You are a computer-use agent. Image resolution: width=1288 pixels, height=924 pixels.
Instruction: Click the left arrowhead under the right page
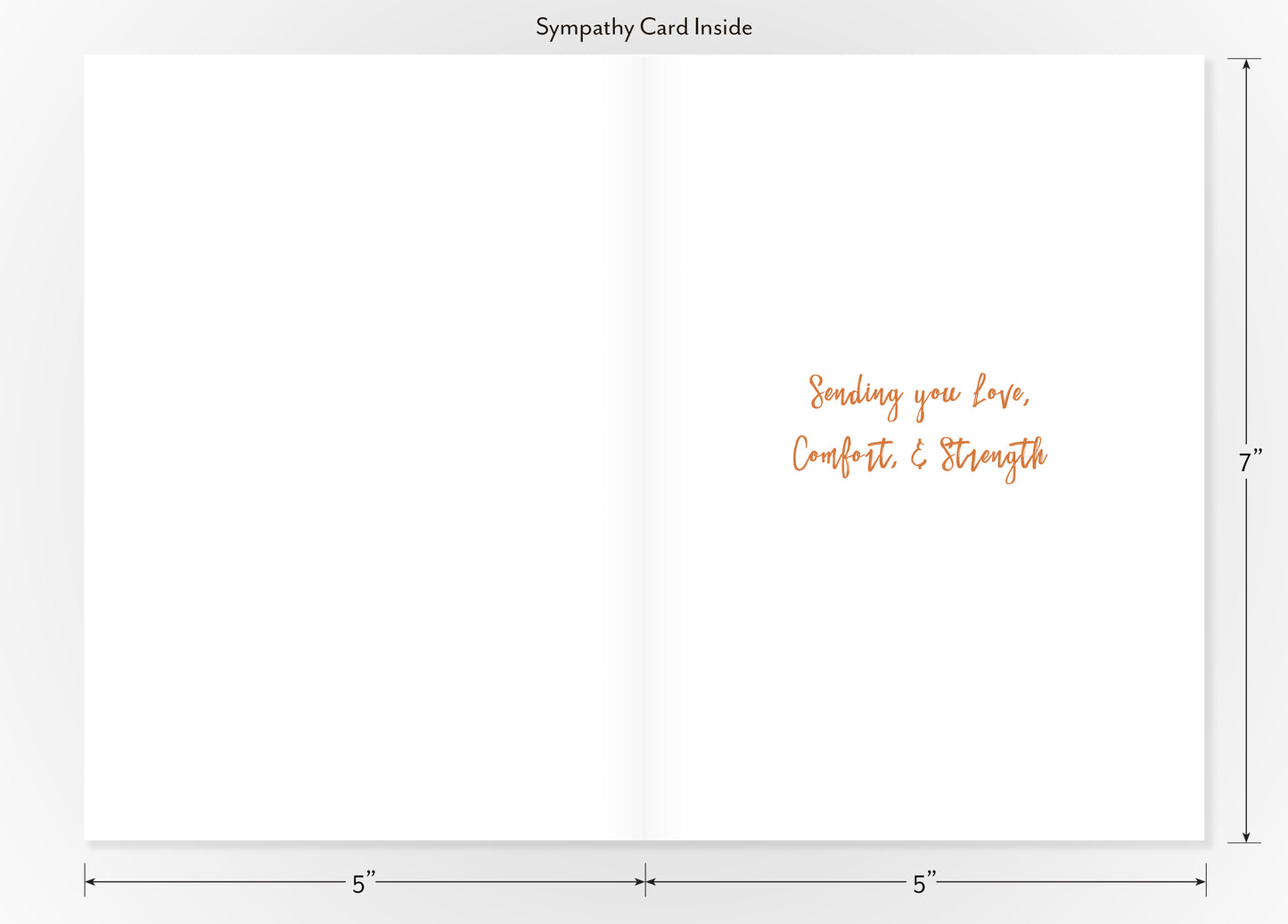[650, 880]
